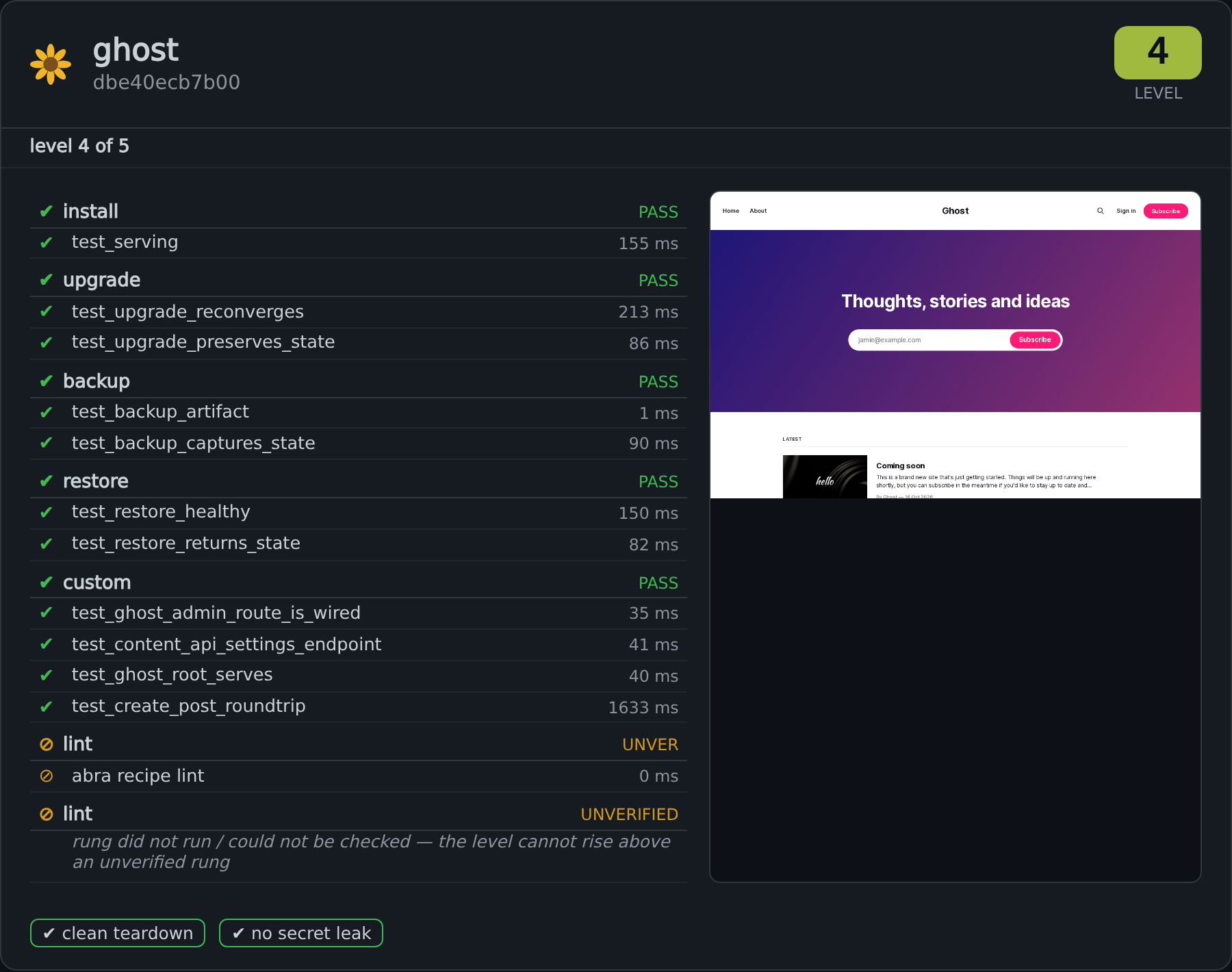Click checkmark beside test_serving
This screenshot has height=972, width=1232.
47,243
